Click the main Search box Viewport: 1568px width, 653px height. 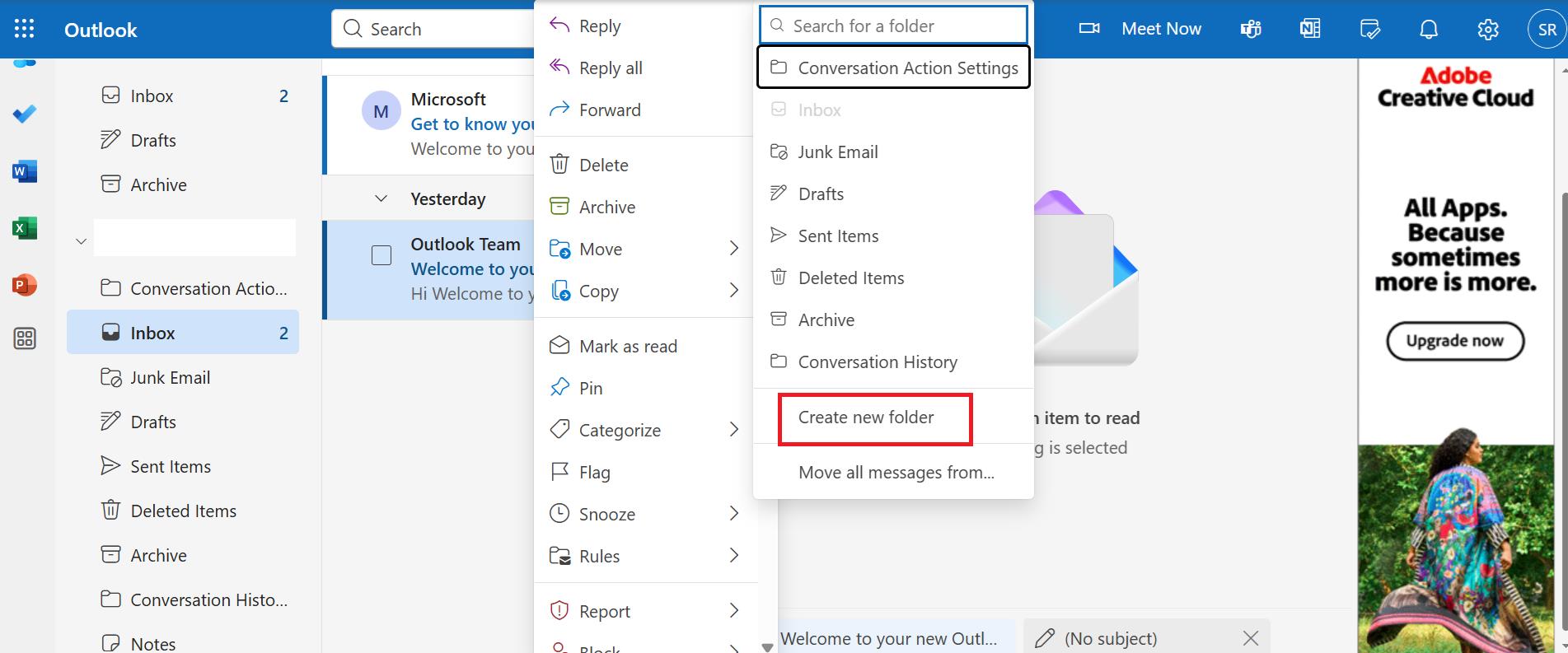pos(434,29)
